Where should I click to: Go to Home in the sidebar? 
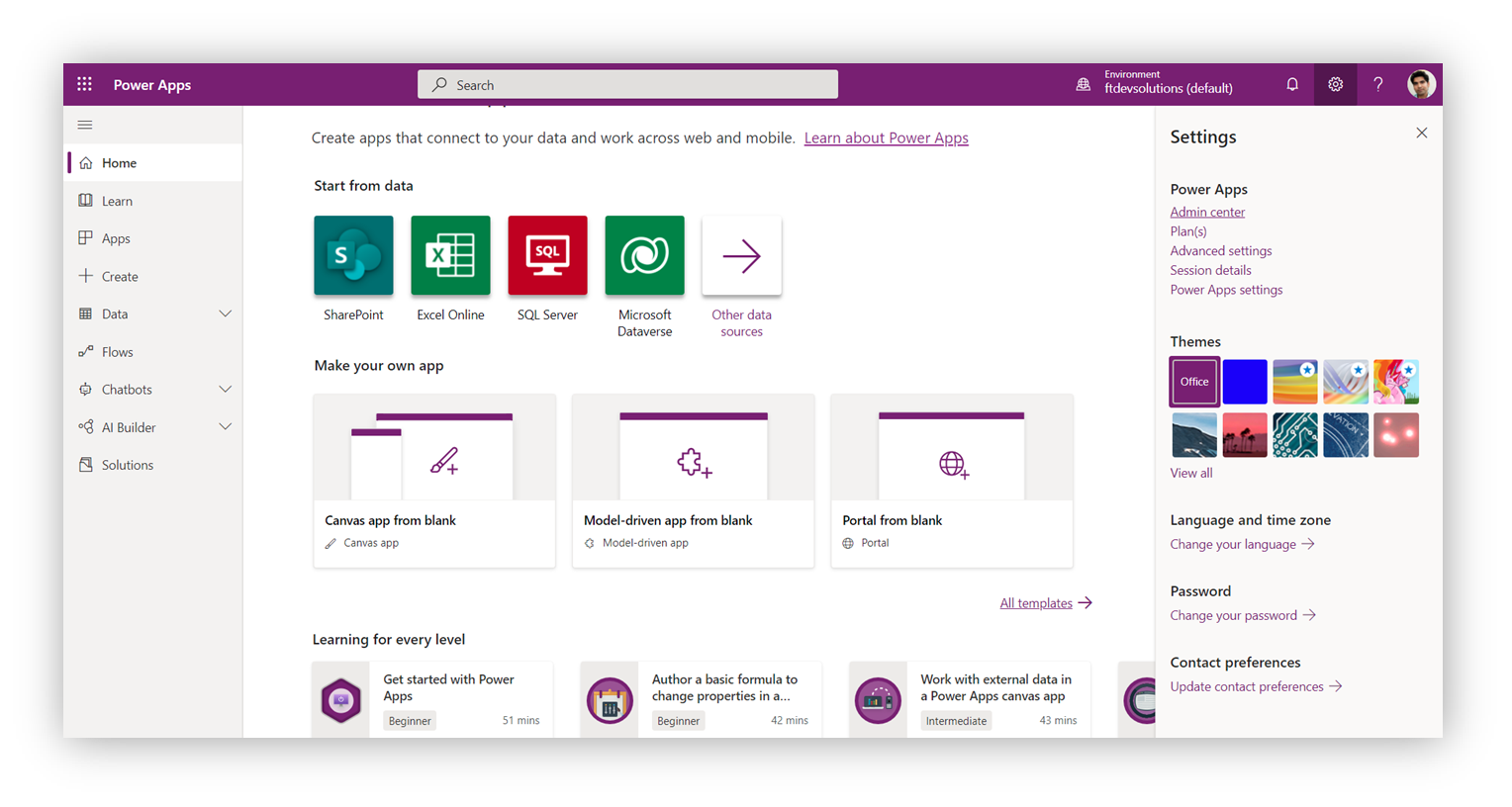coord(153,163)
